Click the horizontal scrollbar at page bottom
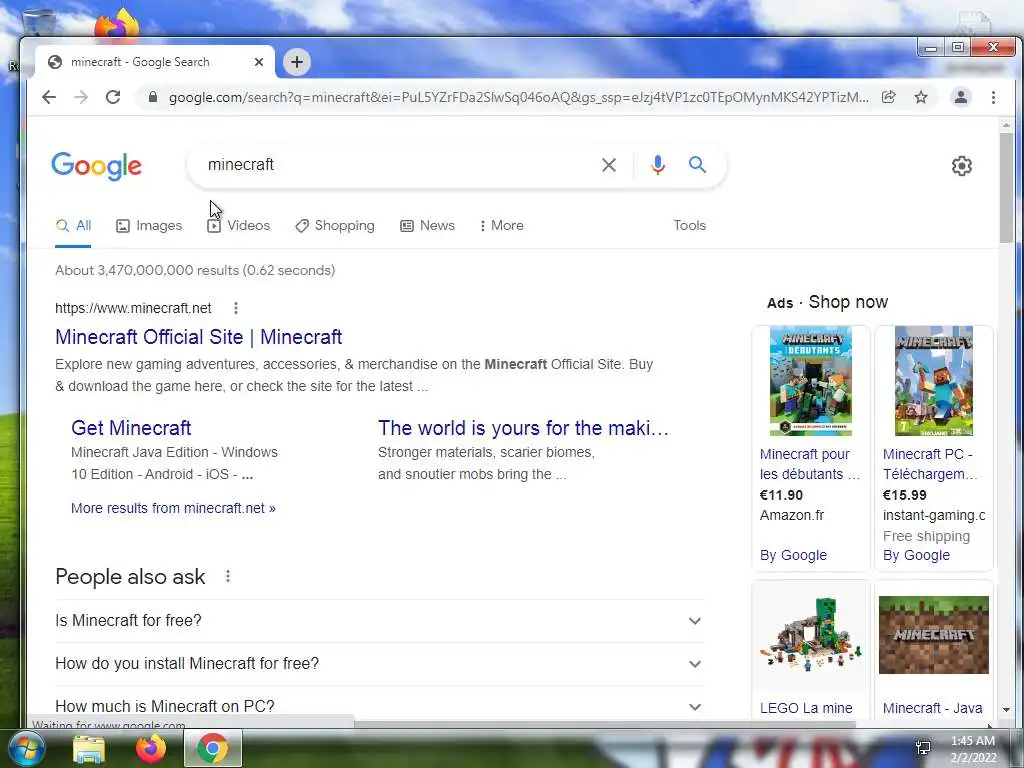The height and width of the screenshot is (768, 1024). pyautogui.click(x=604, y=724)
